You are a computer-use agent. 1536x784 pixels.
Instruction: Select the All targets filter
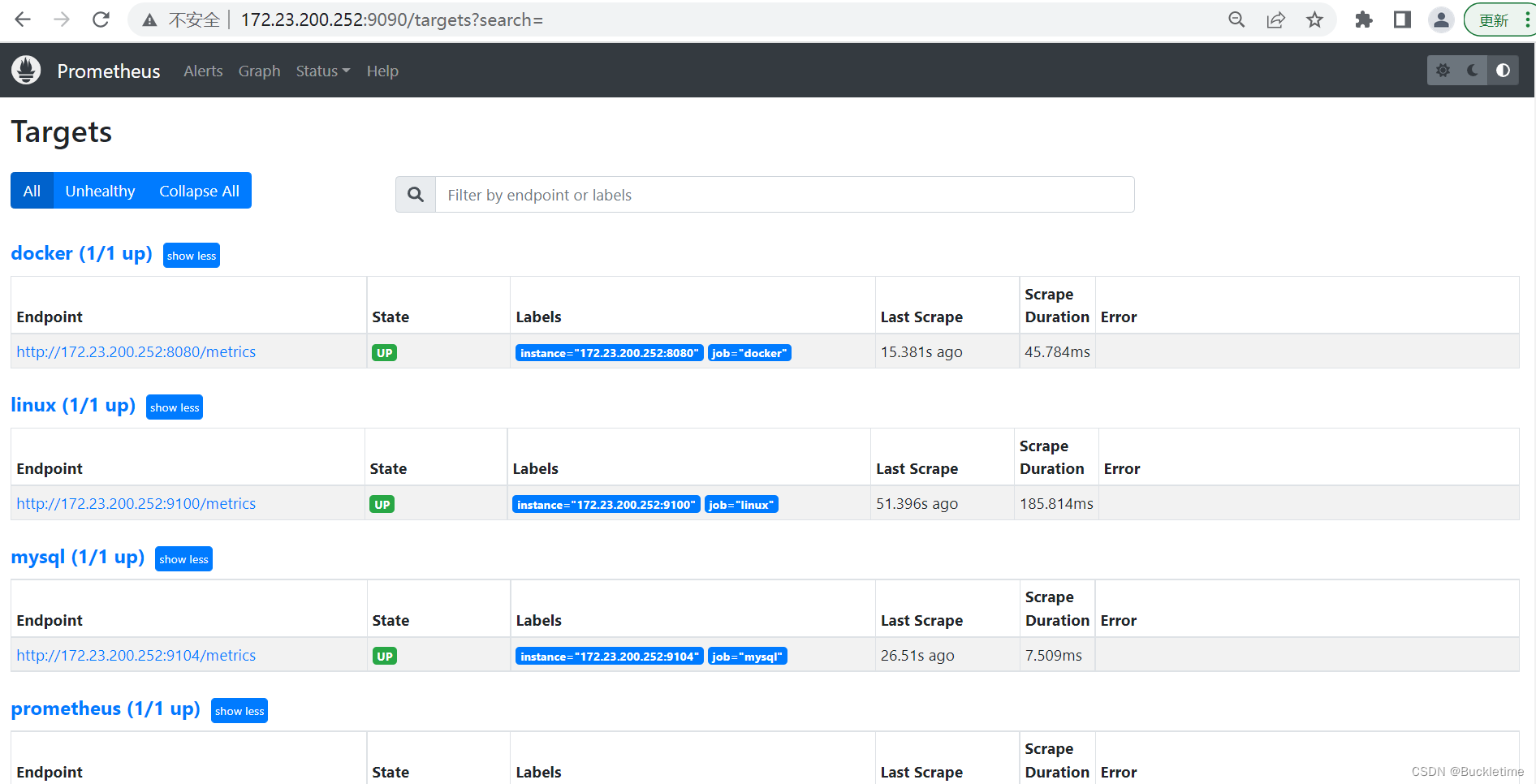tap(32, 191)
